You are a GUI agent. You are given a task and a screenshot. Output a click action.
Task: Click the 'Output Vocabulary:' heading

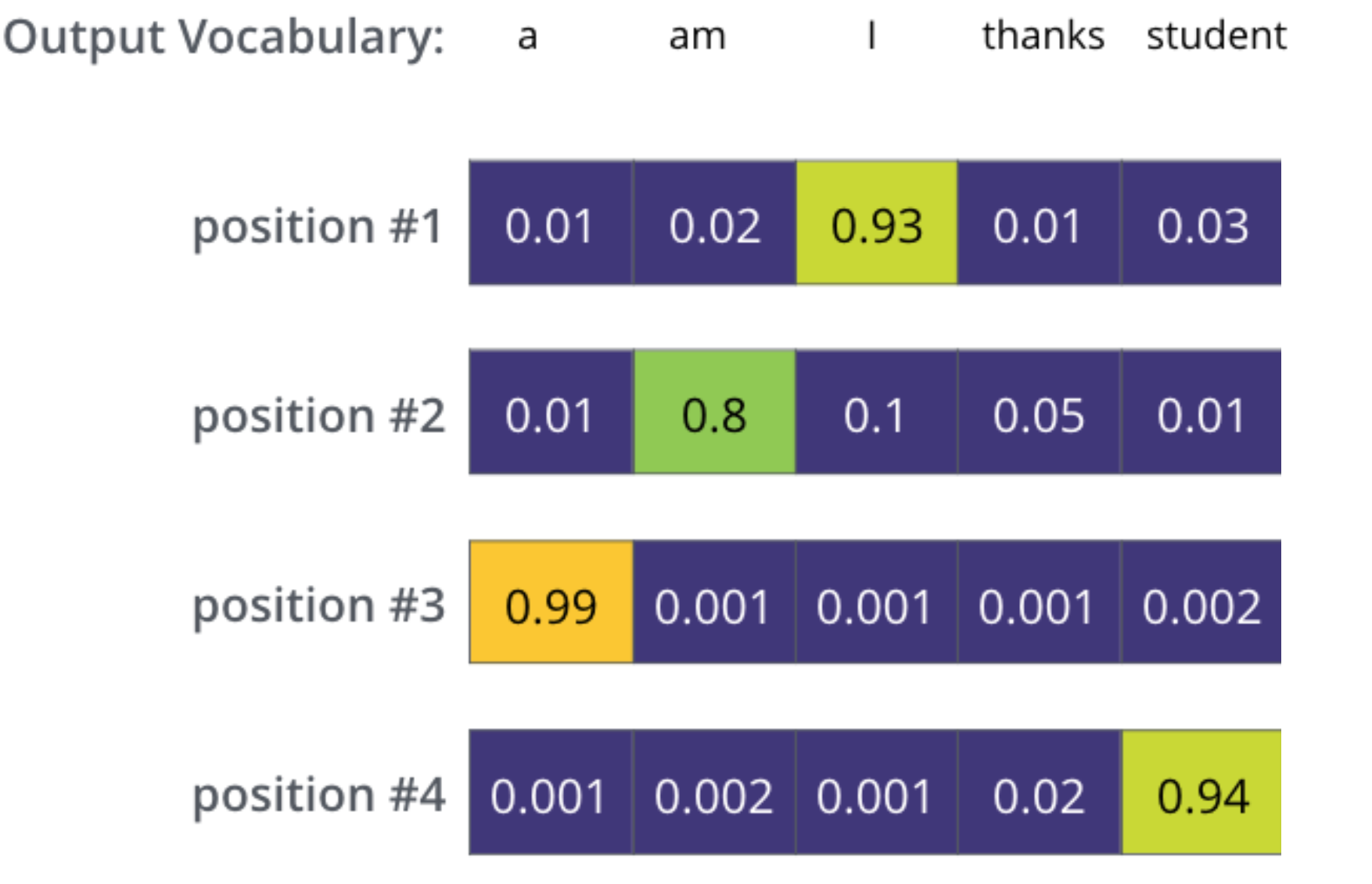point(224,36)
